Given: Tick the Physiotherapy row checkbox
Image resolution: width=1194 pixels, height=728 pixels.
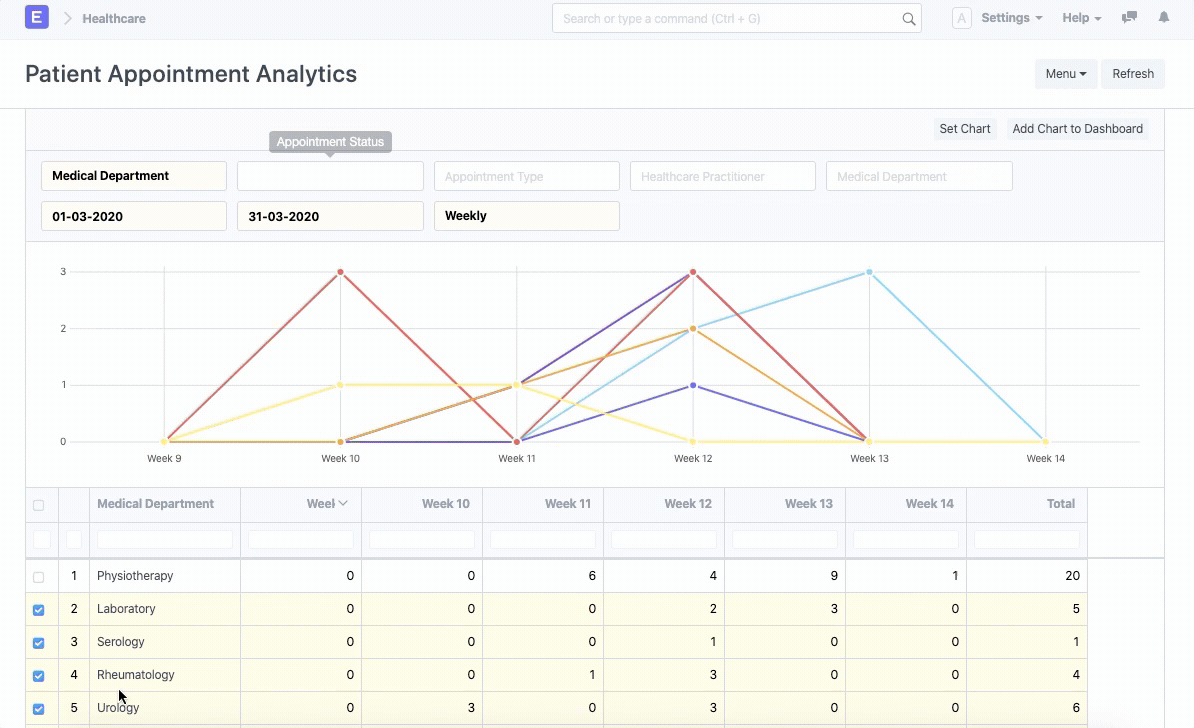Looking at the screenshot, I should 39,577.
